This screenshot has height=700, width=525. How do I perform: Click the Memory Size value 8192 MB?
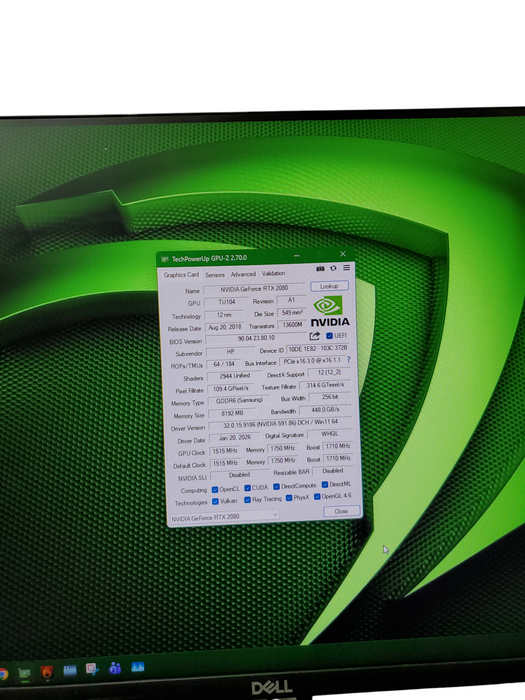point(232,413)
